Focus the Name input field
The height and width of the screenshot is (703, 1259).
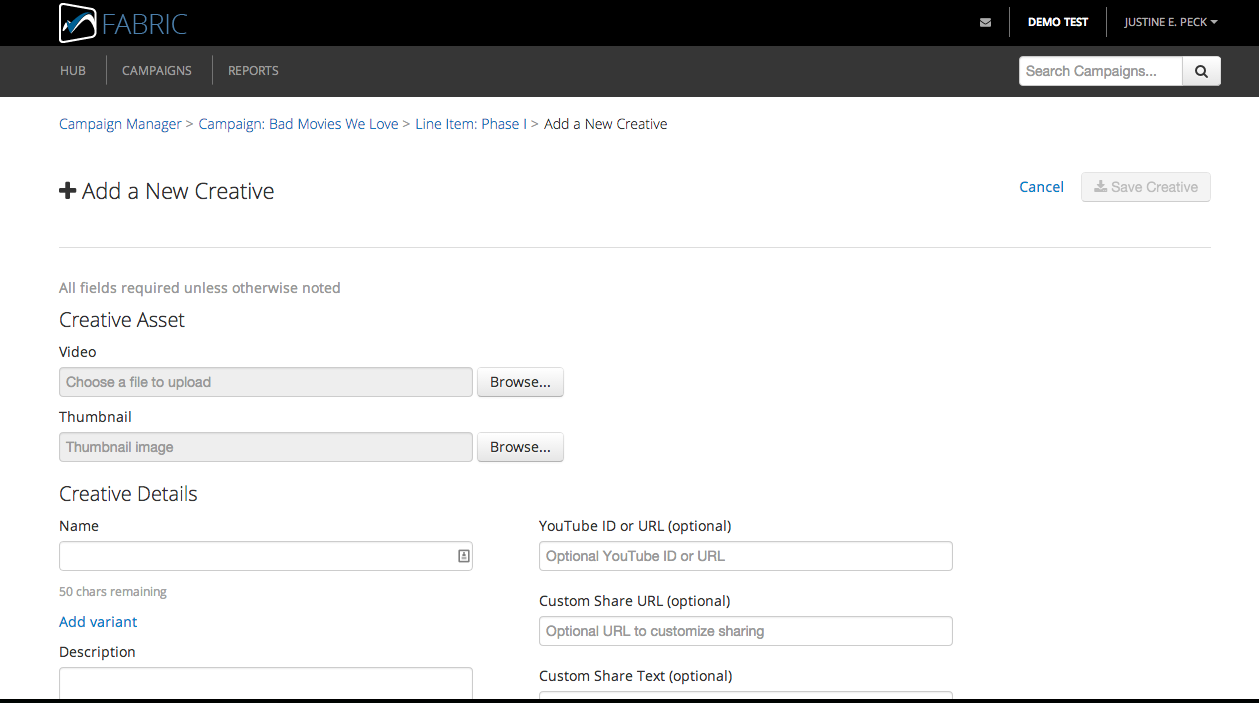(x=266, y=556)
